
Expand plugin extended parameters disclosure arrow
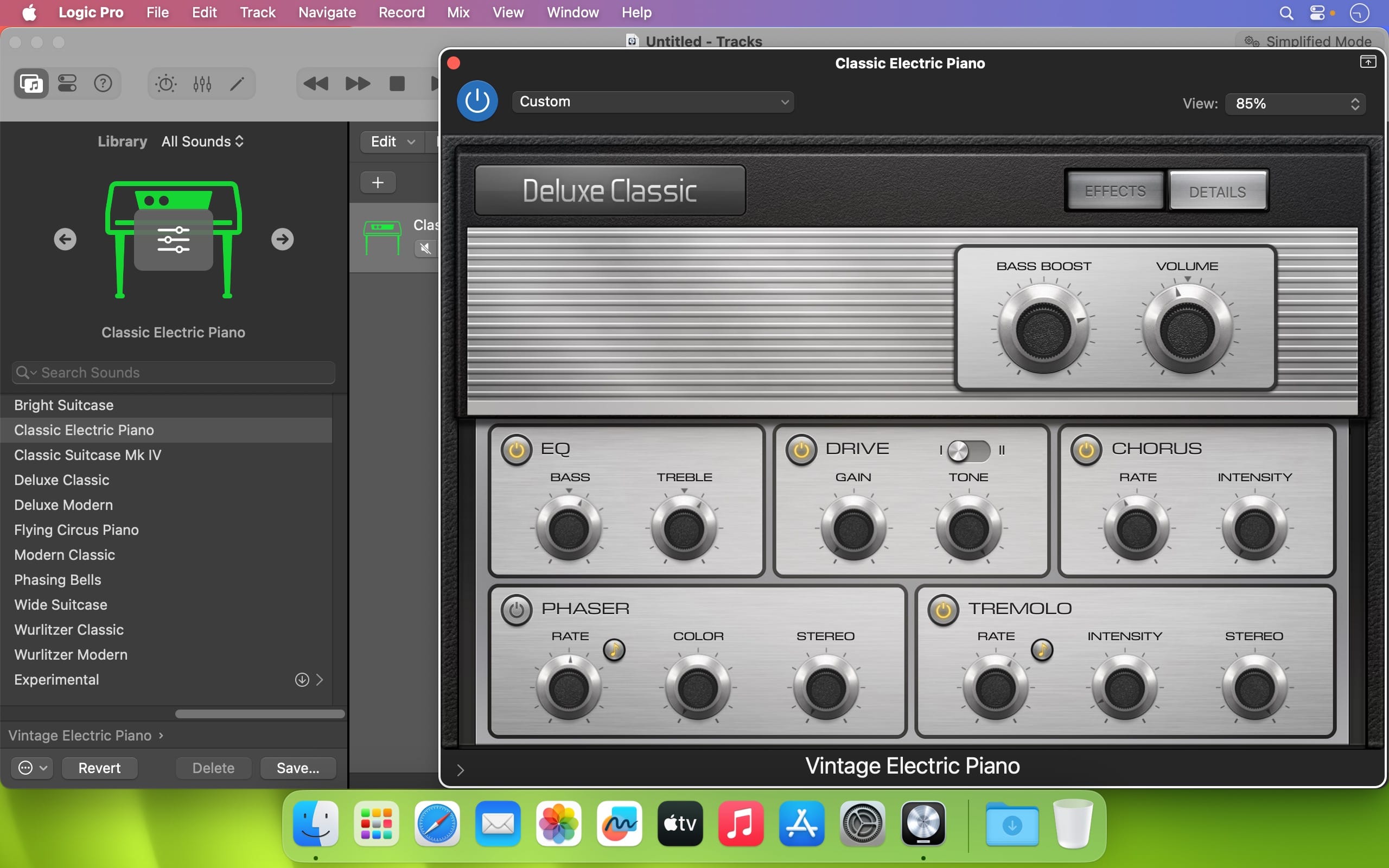click(460, 770)
